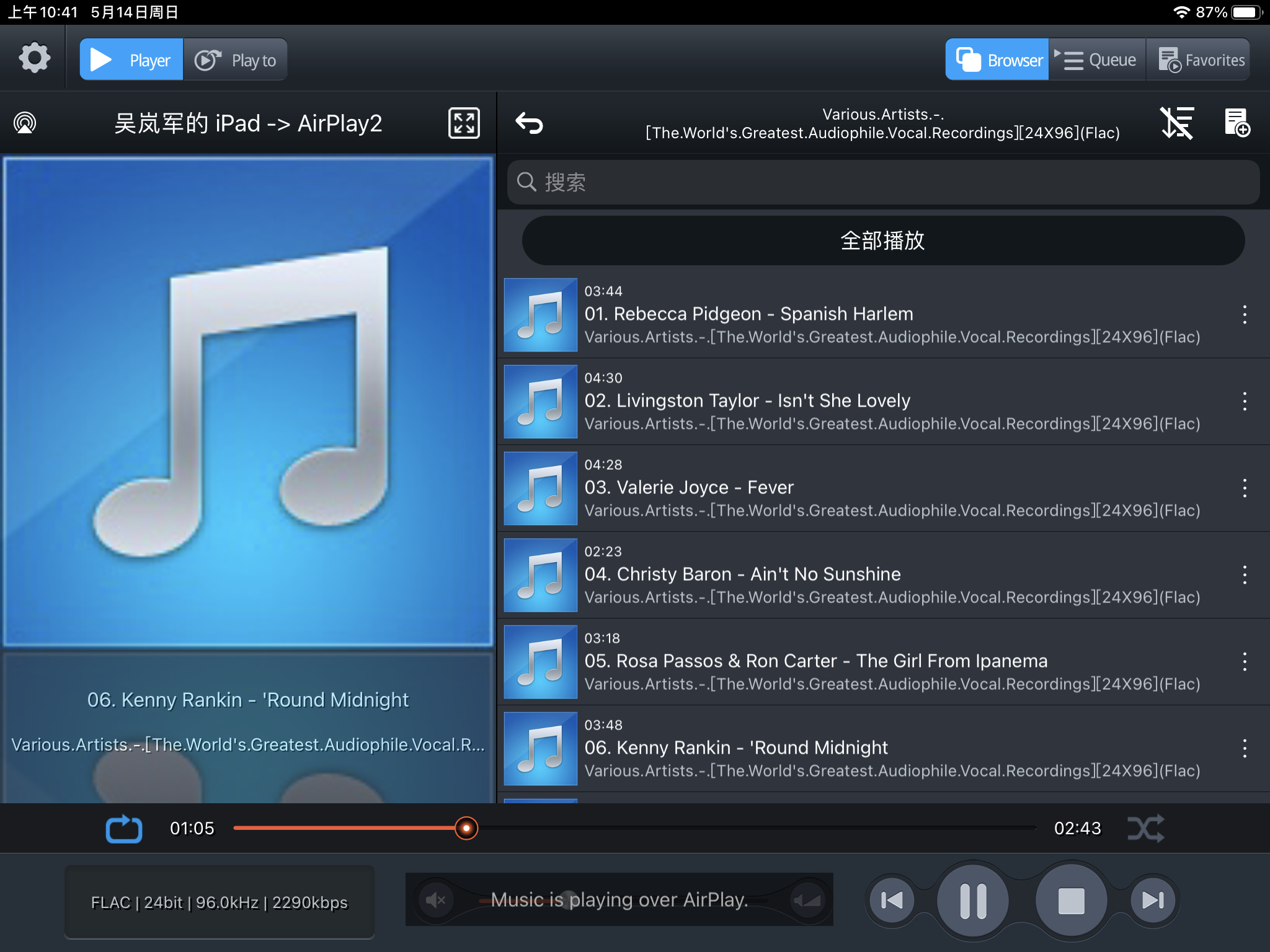Open more options for Spanish Harlem
The width and height of the screenshot is (1270, 952).
click(1244, 315)
